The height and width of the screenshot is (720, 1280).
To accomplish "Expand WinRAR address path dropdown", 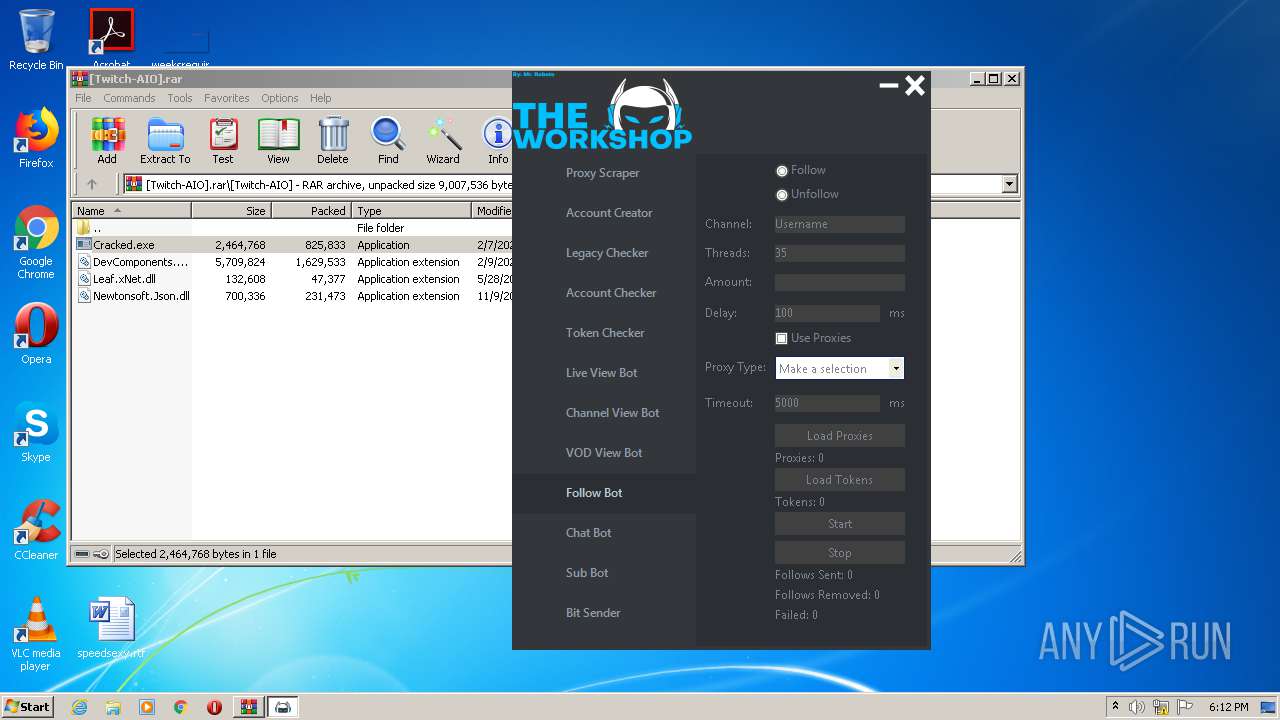I will [x=1009, y=184].
